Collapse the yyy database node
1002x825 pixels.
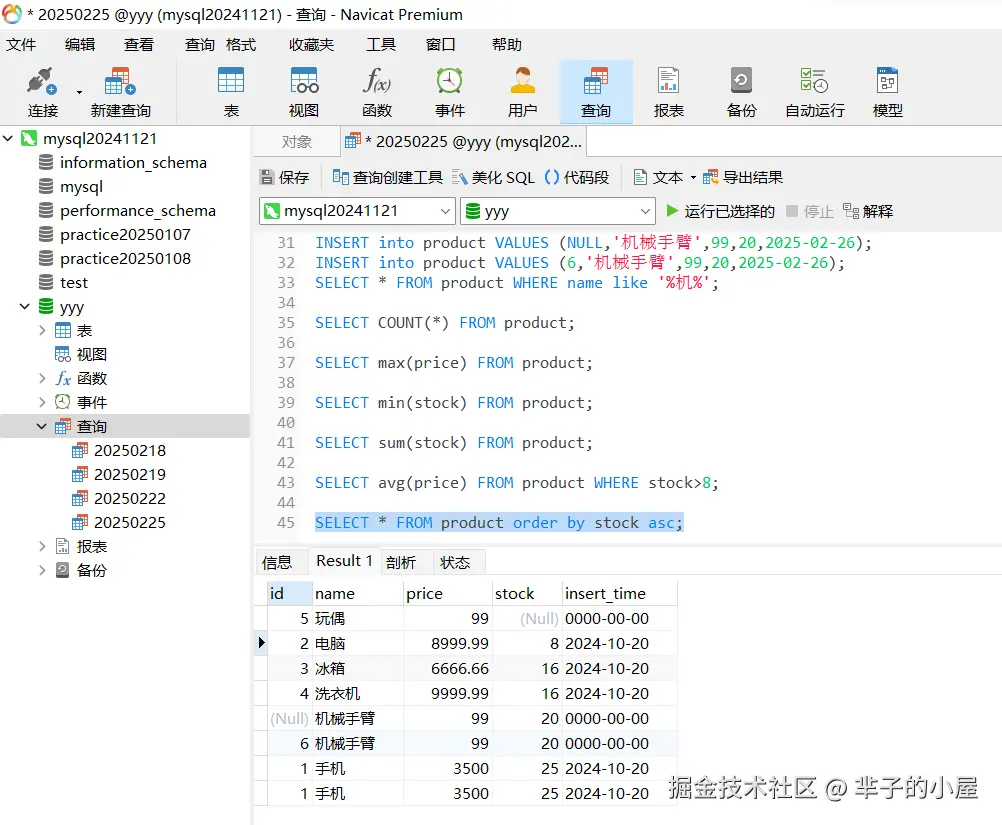(25, 306)
